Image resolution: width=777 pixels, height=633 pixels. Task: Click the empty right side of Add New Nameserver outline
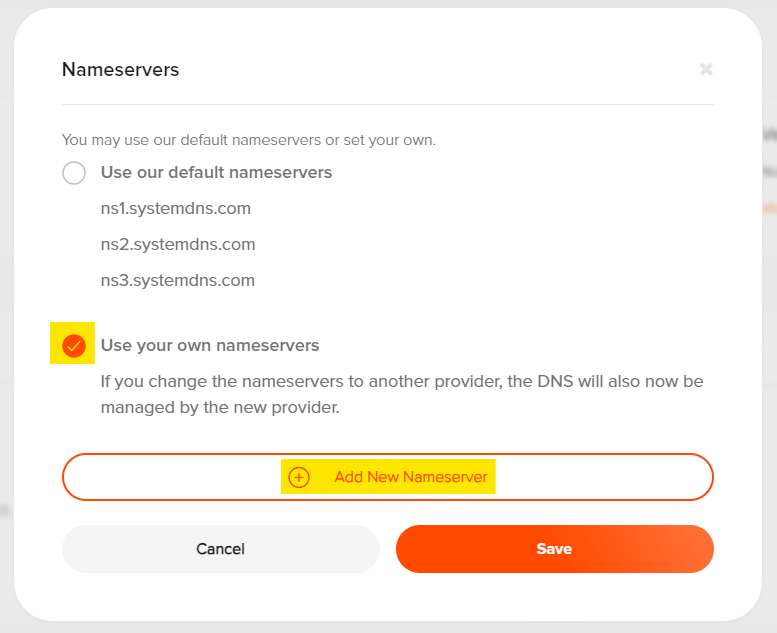click(x=604, y=477)
